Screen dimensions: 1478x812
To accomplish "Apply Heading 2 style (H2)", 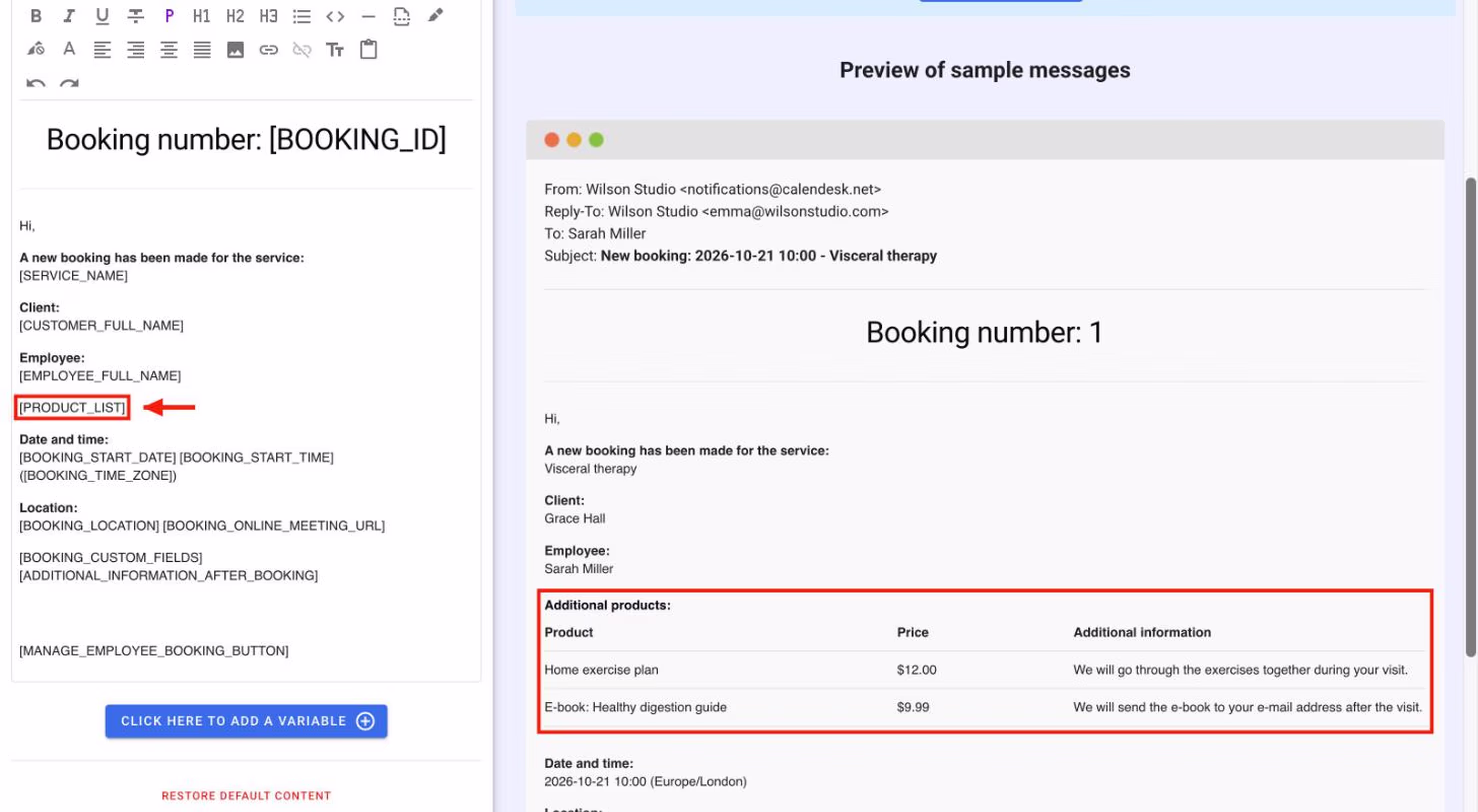I will [235, 16].
